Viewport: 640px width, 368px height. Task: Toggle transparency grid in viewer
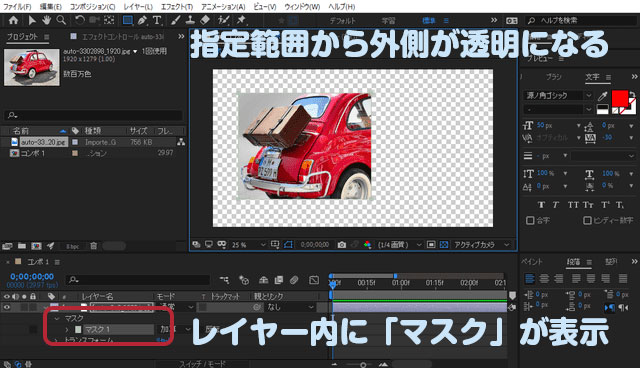coord(444,244)
